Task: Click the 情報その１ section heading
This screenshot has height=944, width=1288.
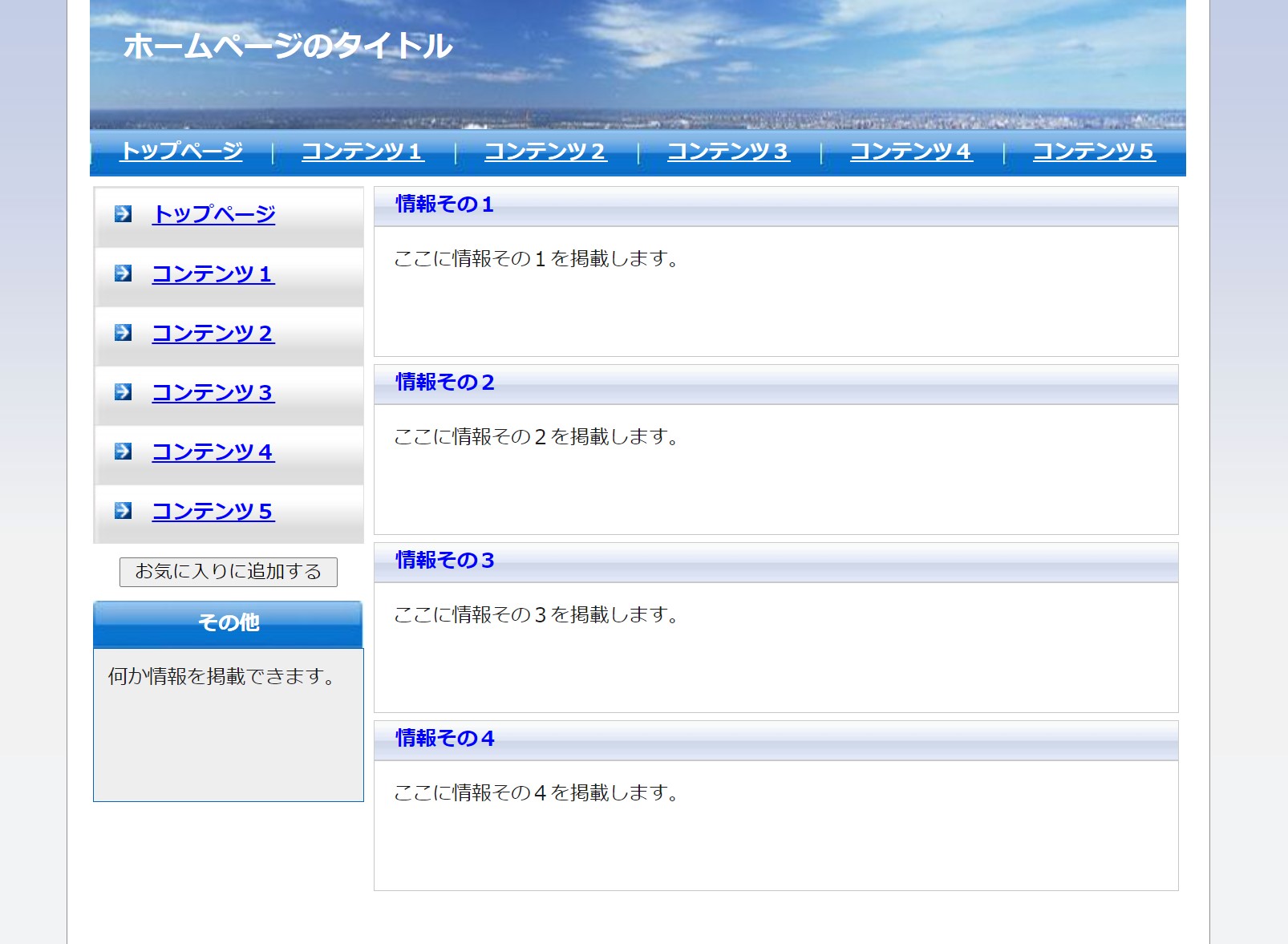Action: click(x=445, y=205)
